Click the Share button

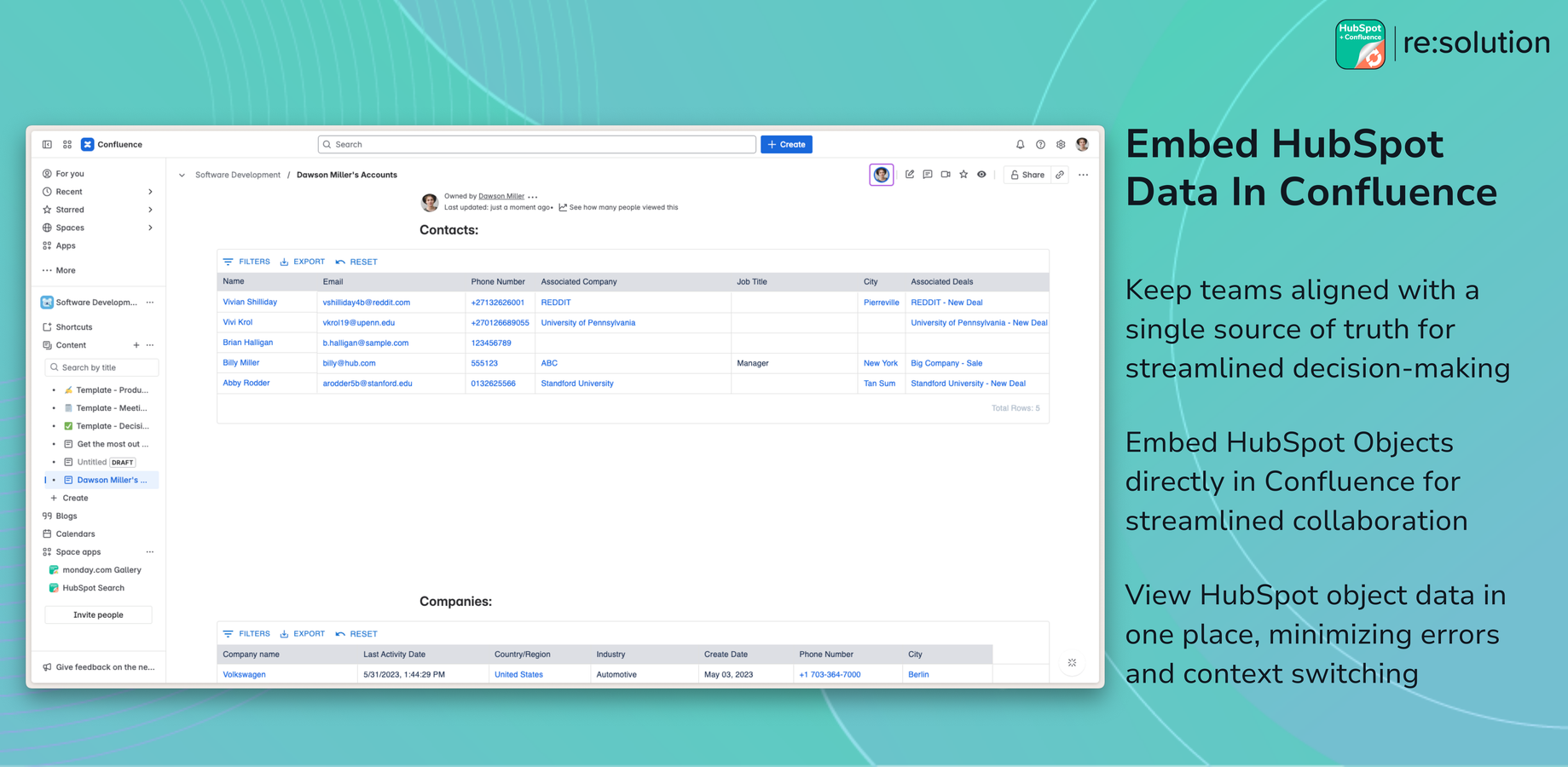pos(1027,175)
